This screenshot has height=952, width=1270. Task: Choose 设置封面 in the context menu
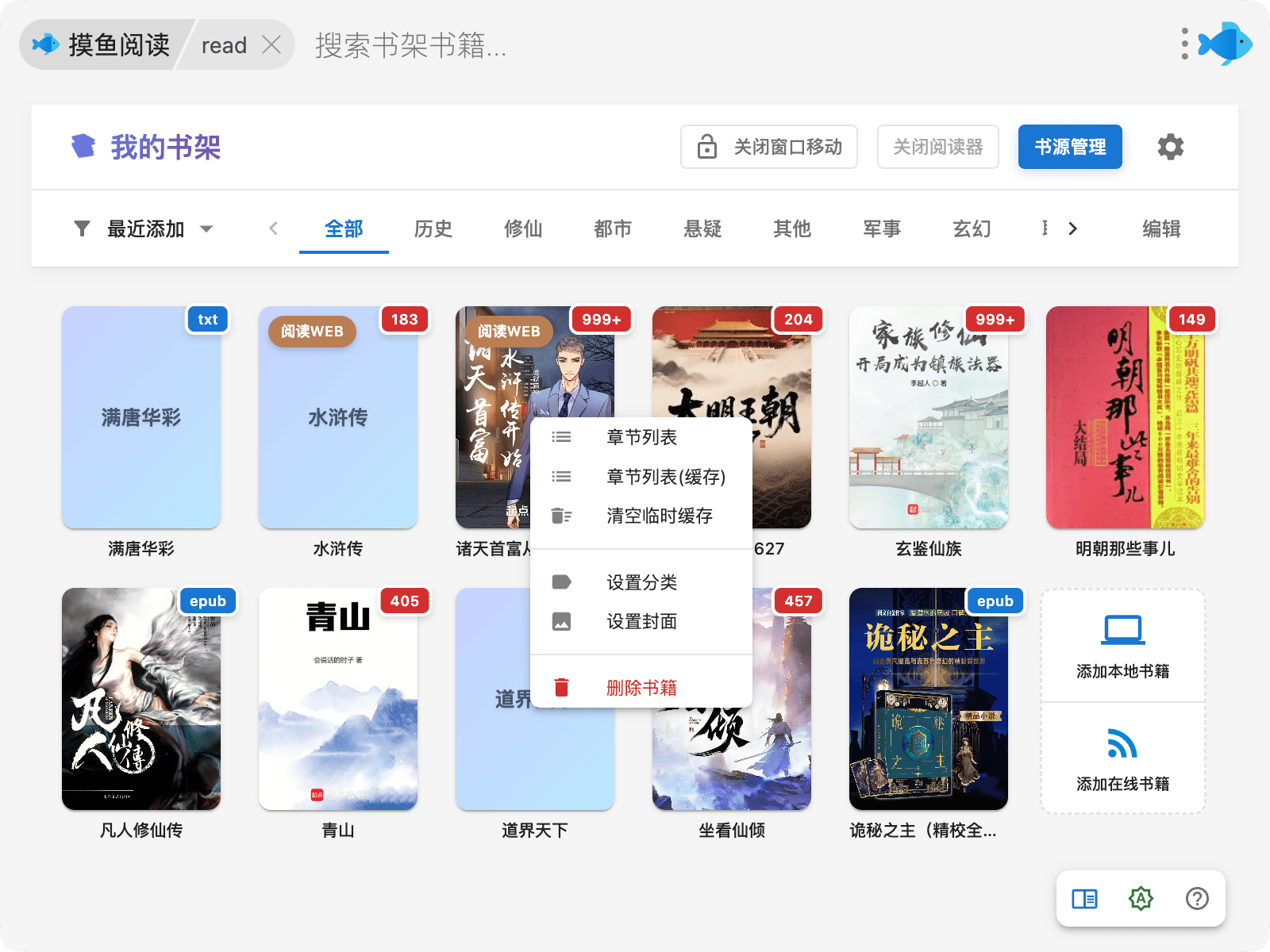click(x=641, y=621)
